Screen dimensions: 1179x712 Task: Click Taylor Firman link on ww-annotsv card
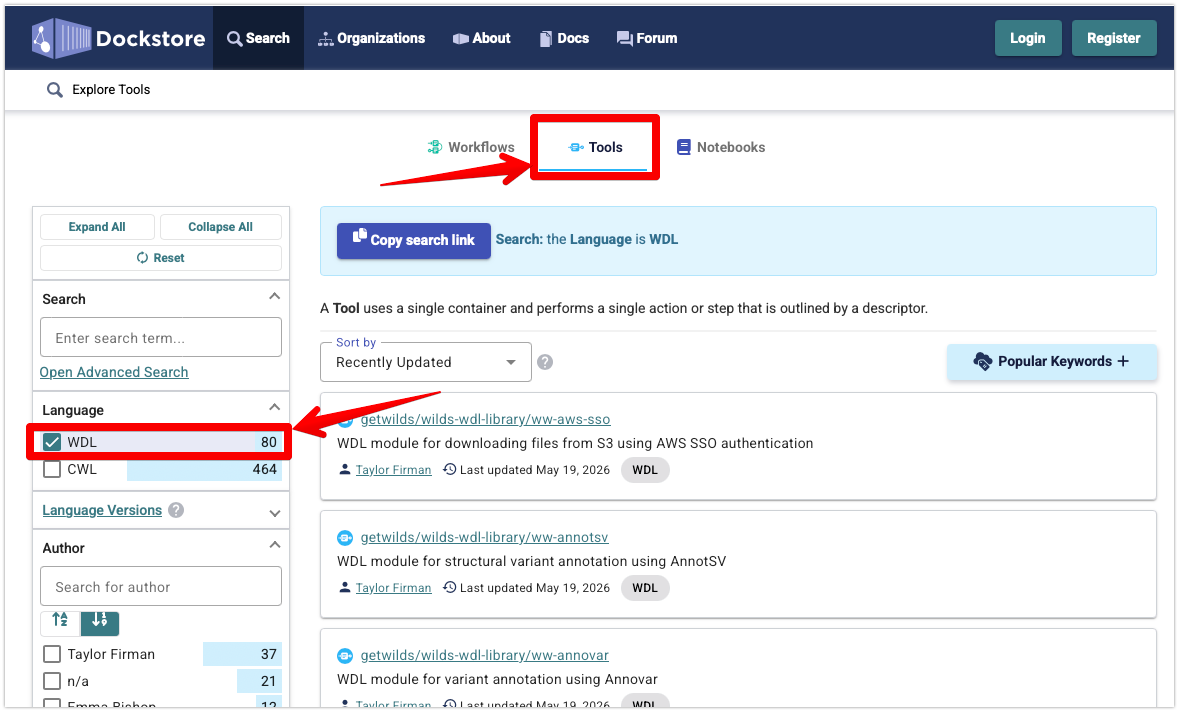[x=393, y=588]
